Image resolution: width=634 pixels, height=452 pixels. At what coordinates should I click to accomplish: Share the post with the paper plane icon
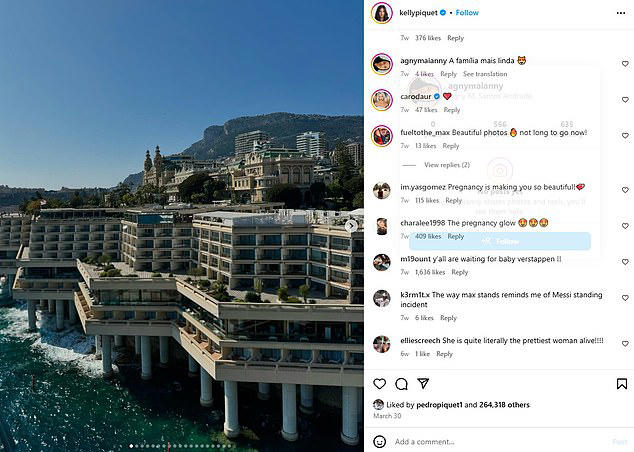point(423,383)
